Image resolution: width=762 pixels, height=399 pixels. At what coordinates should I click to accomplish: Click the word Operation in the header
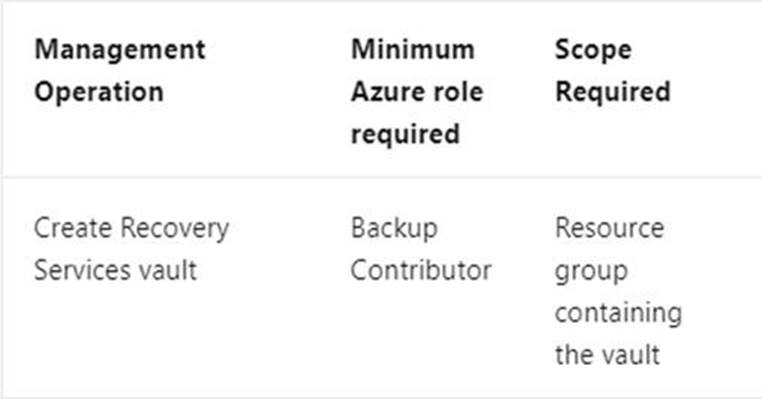coord(99,92)
